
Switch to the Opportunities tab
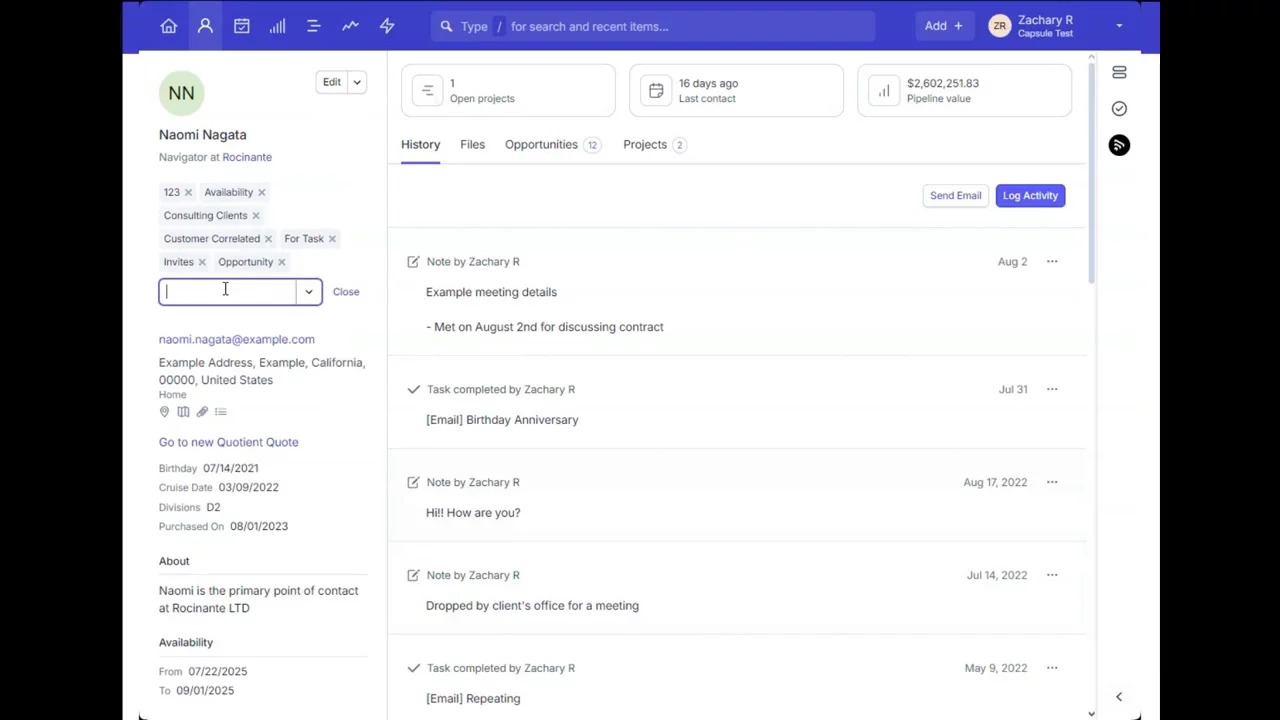point(541,145)
